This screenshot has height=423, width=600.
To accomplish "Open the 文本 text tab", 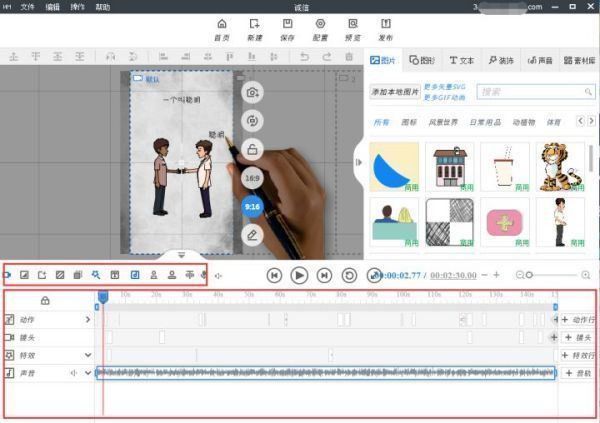I will click(462, 60).
